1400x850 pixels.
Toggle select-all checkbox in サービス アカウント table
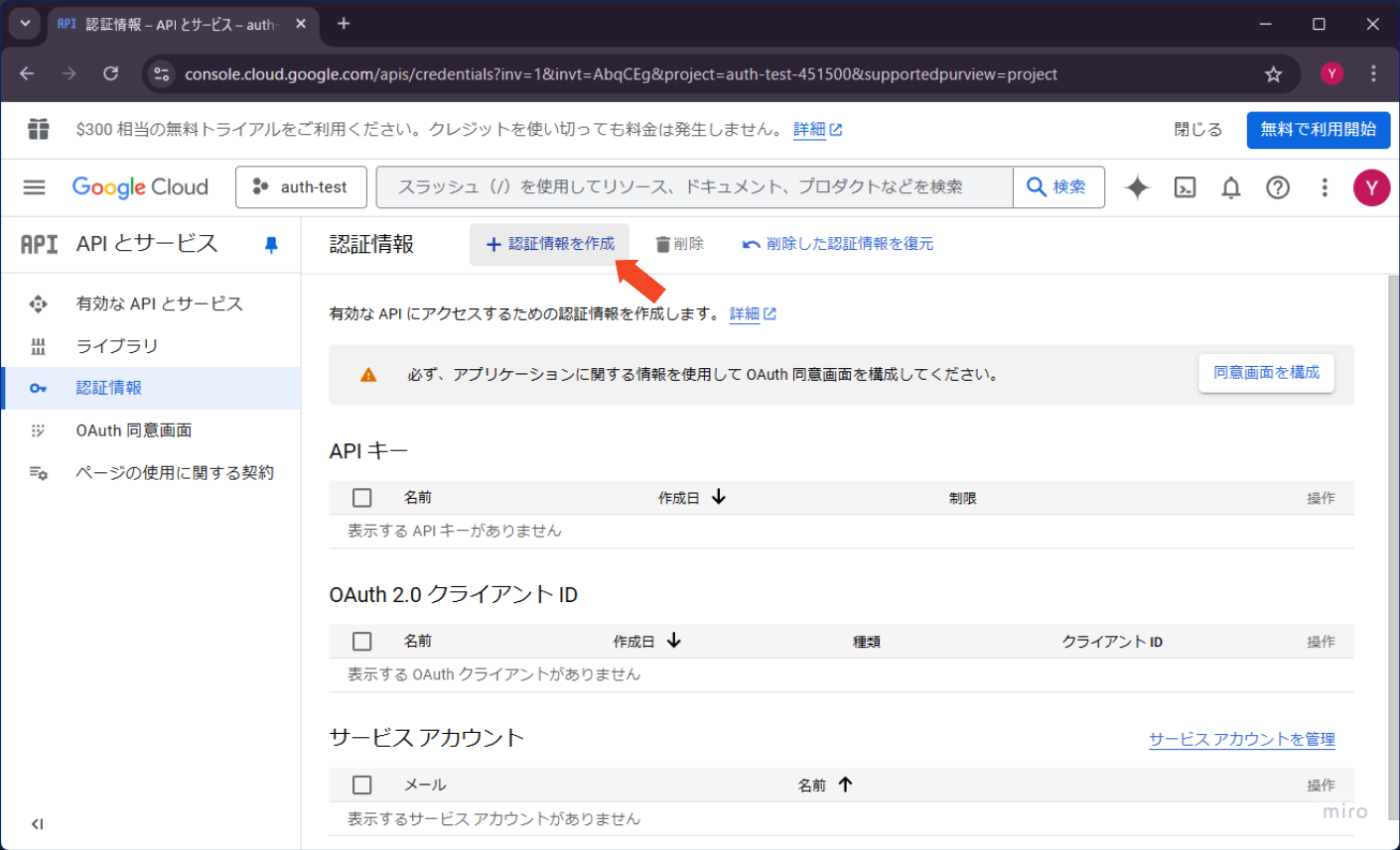pos(362,785)
